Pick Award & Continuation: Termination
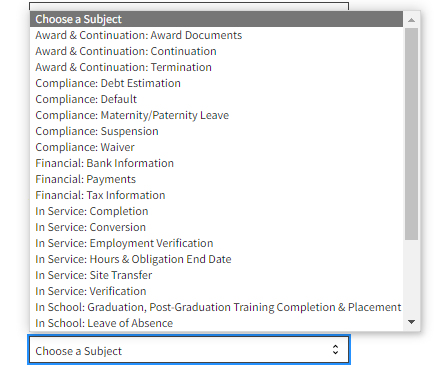The width and height of the screenshot is (440, 369). coord(216,67)
